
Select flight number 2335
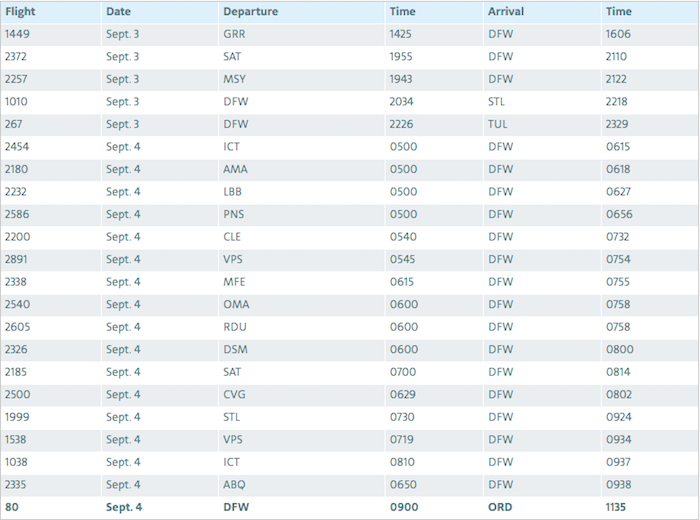pyautogui.click(x=15, y=485)
